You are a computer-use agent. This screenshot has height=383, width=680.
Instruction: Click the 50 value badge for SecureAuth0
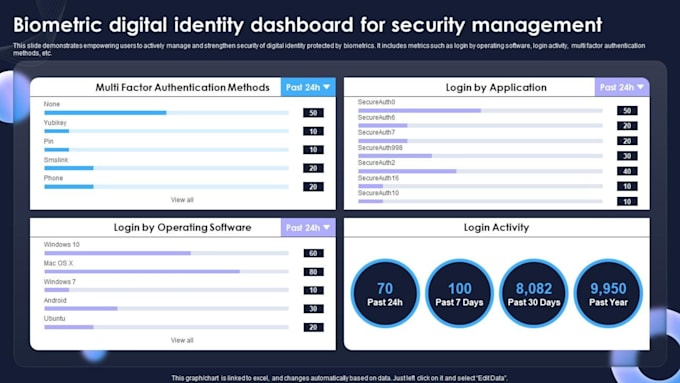(x=627, y=111)
